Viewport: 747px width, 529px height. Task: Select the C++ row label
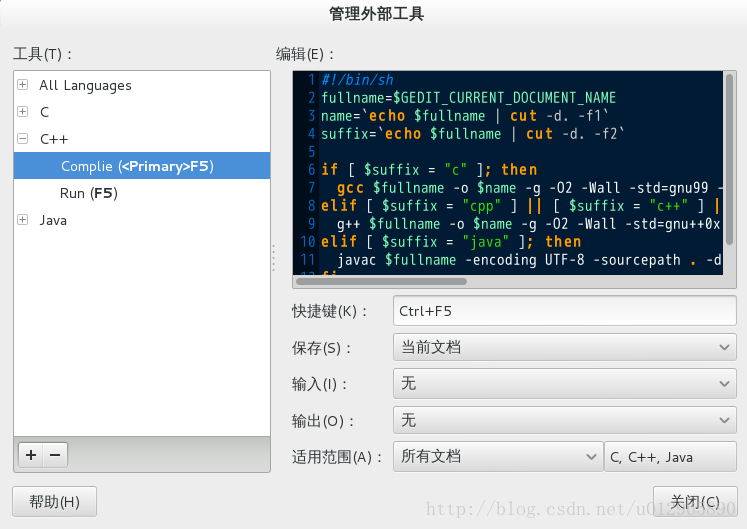click(54, 139)
